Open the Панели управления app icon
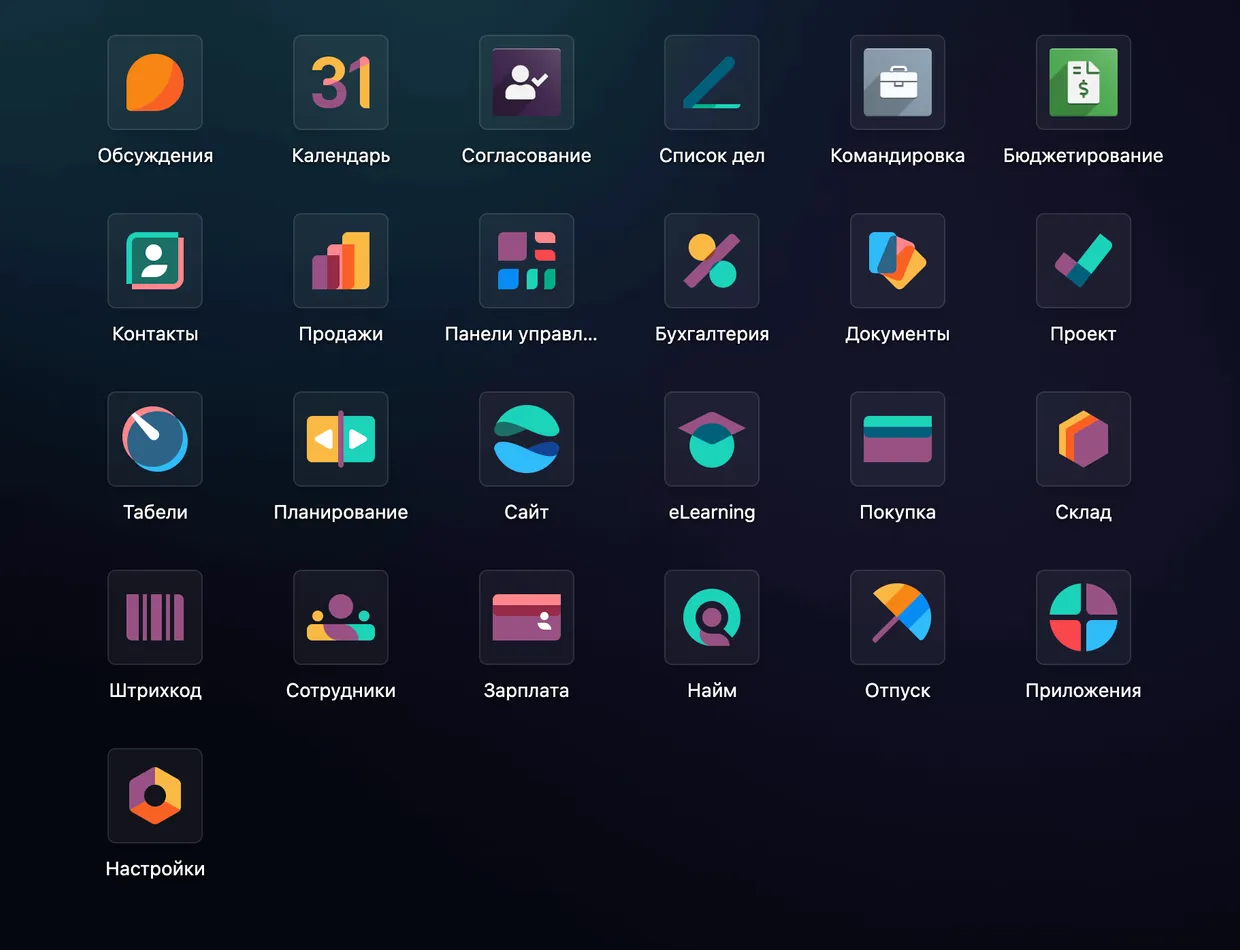 [526, 260]
